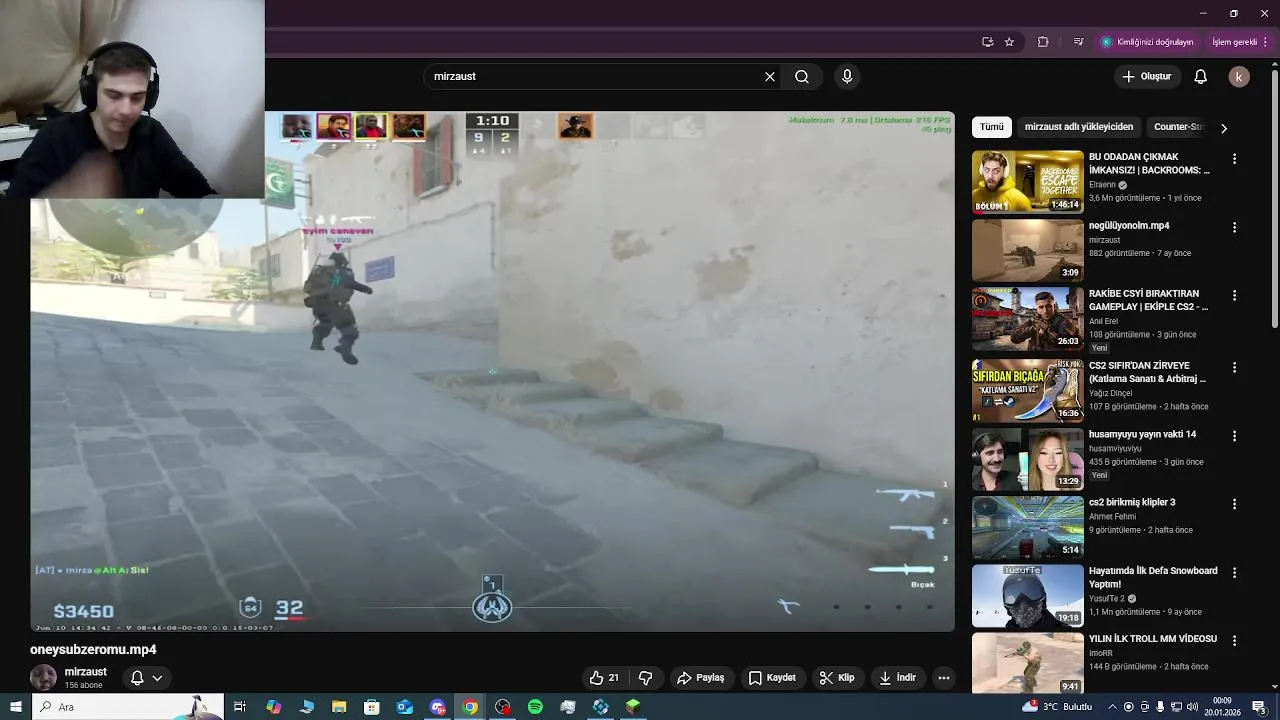Image resolution: width=1280 pixels, height=720 pixels.
Task: Click the Elraenn channel name
Action: [x=1102, y=185]
